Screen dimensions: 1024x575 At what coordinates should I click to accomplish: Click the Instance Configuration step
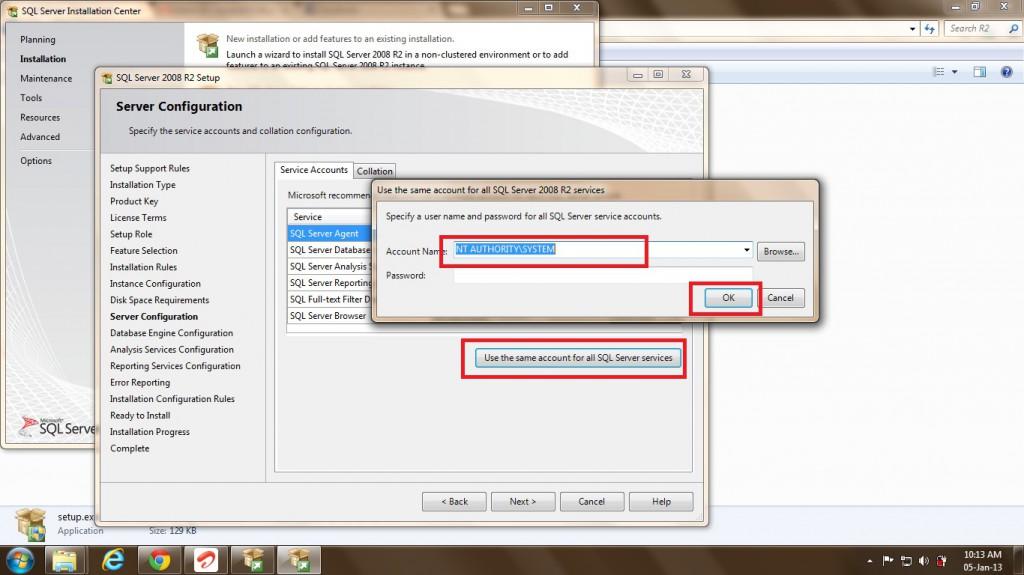click(x=155, y=284)
